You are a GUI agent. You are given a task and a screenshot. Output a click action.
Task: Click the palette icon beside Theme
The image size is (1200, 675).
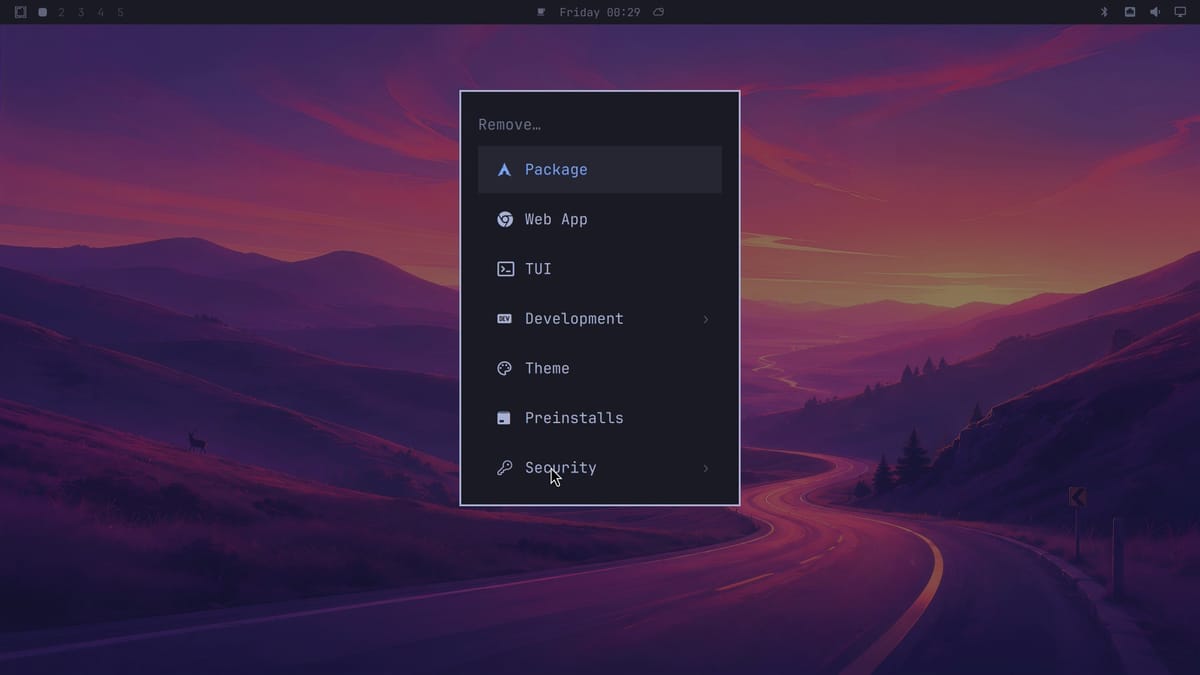click(x=505, y=368)
